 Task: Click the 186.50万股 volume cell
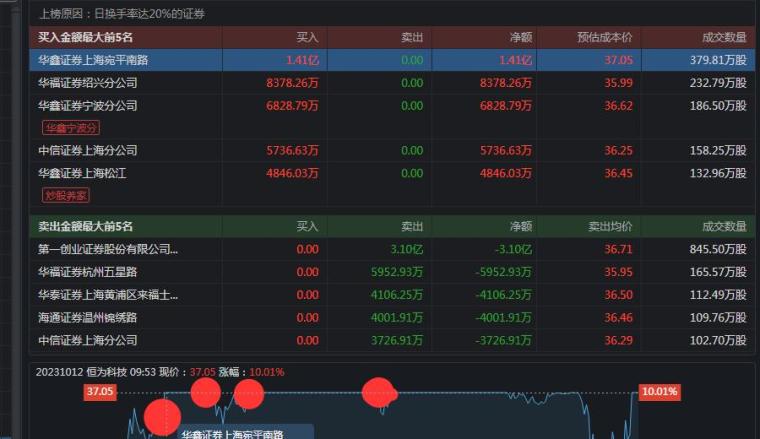coord(718,106)
